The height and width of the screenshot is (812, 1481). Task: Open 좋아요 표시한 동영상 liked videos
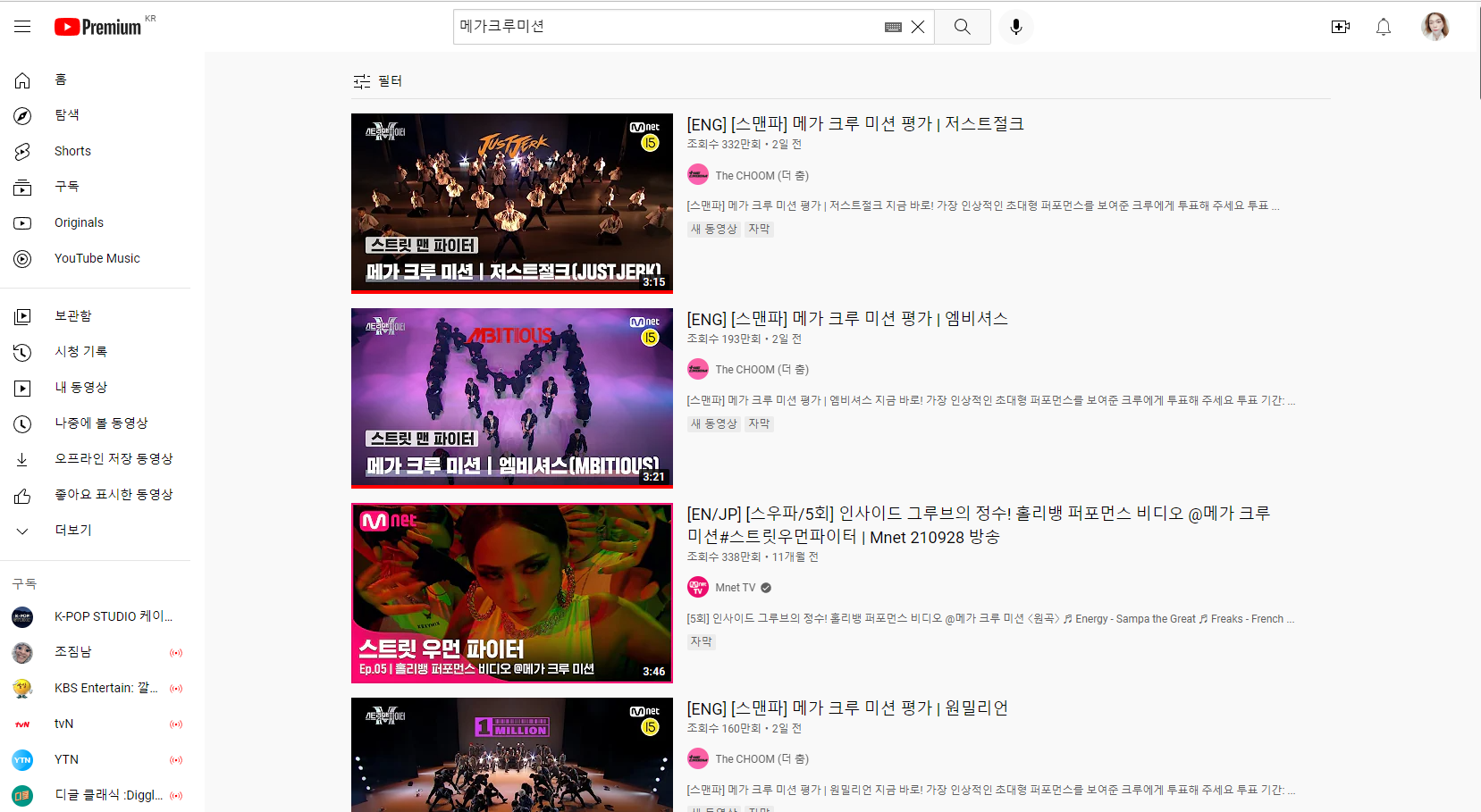click(x=96, y=495)
